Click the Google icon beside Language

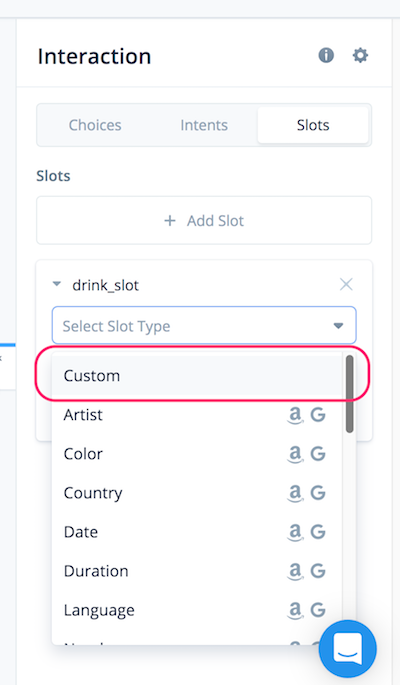[318, 610]
